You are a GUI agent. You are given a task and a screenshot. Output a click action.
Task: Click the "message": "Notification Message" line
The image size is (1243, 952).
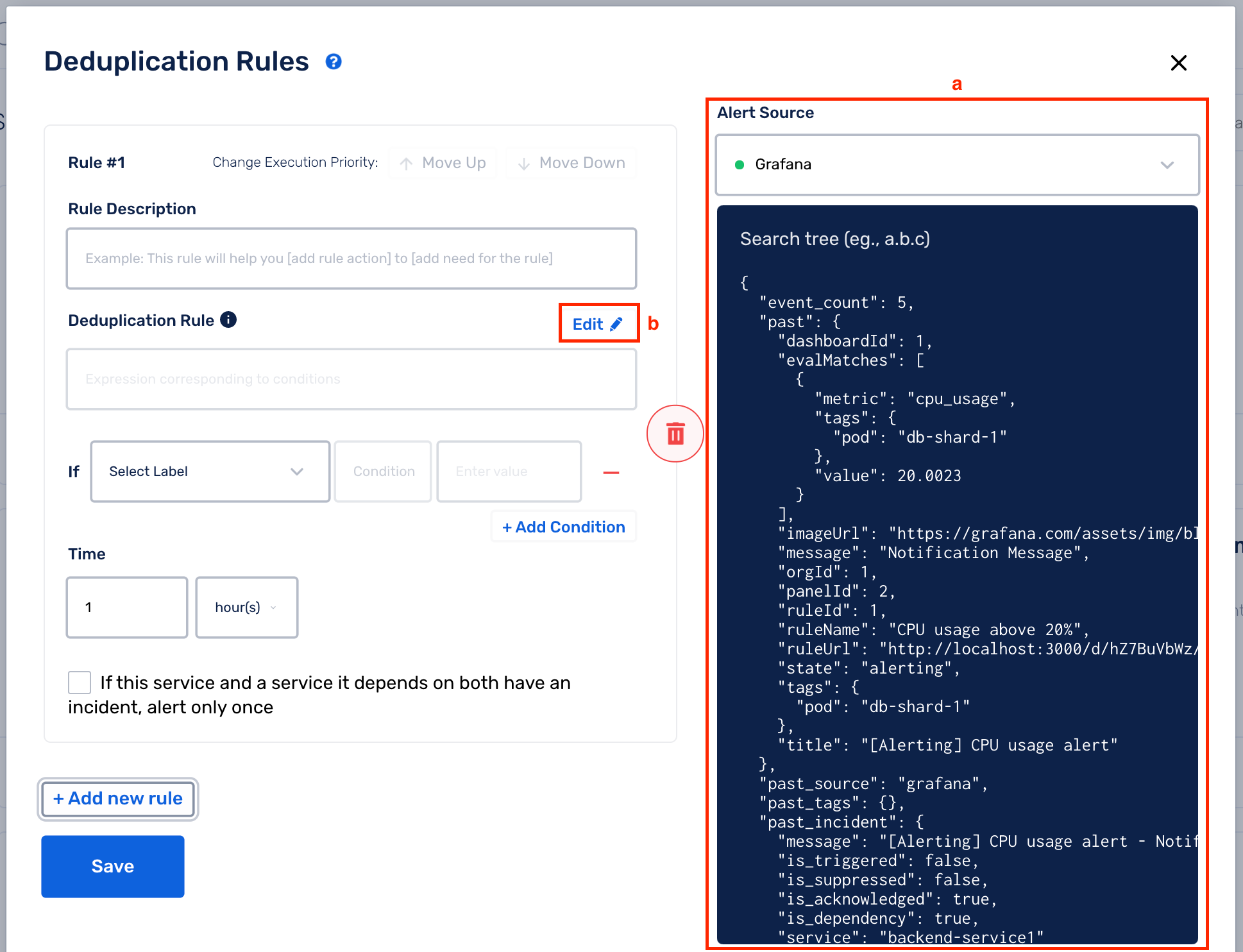[934, 553]
